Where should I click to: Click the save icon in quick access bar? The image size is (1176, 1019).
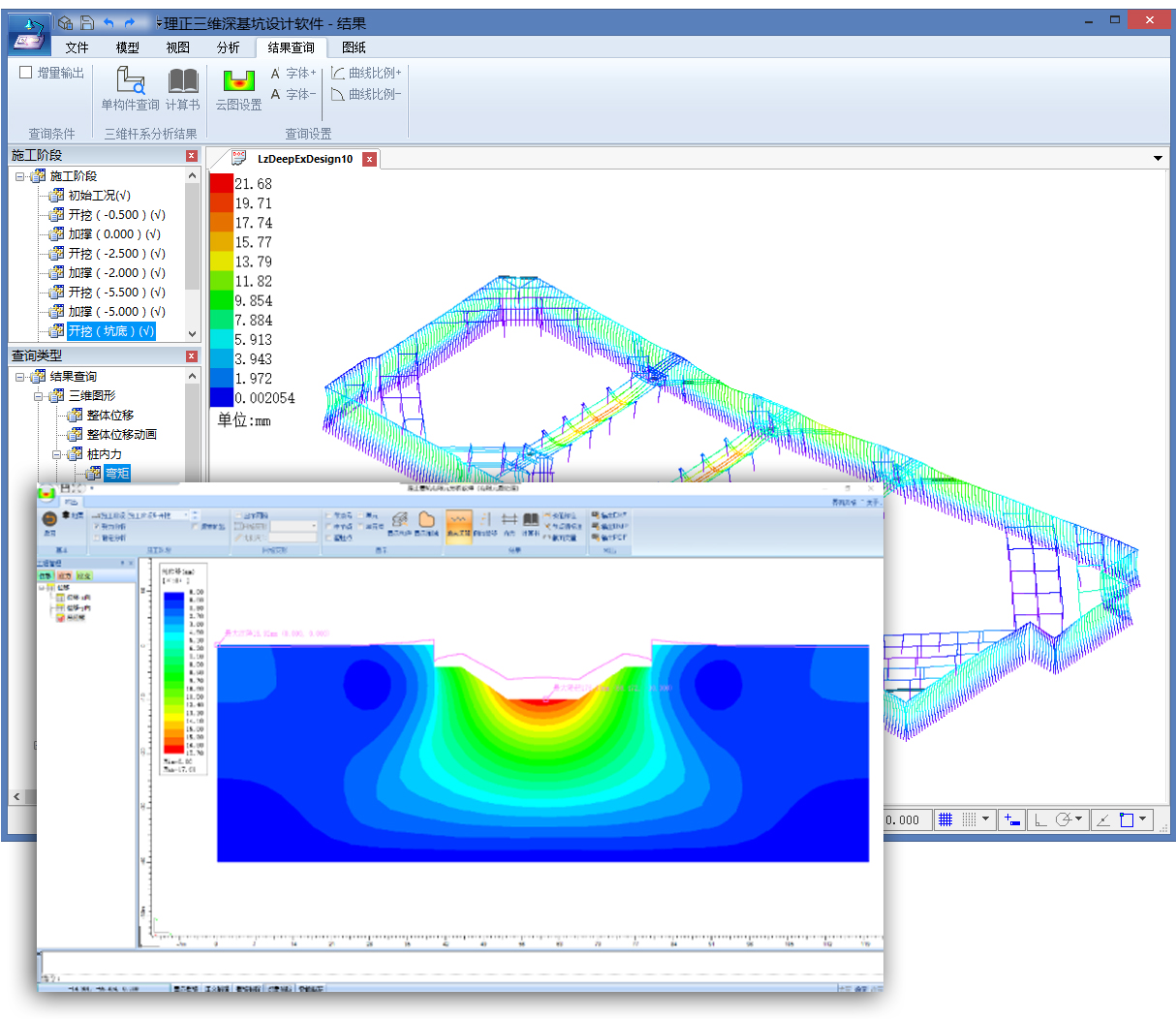[x=87, y=23]
